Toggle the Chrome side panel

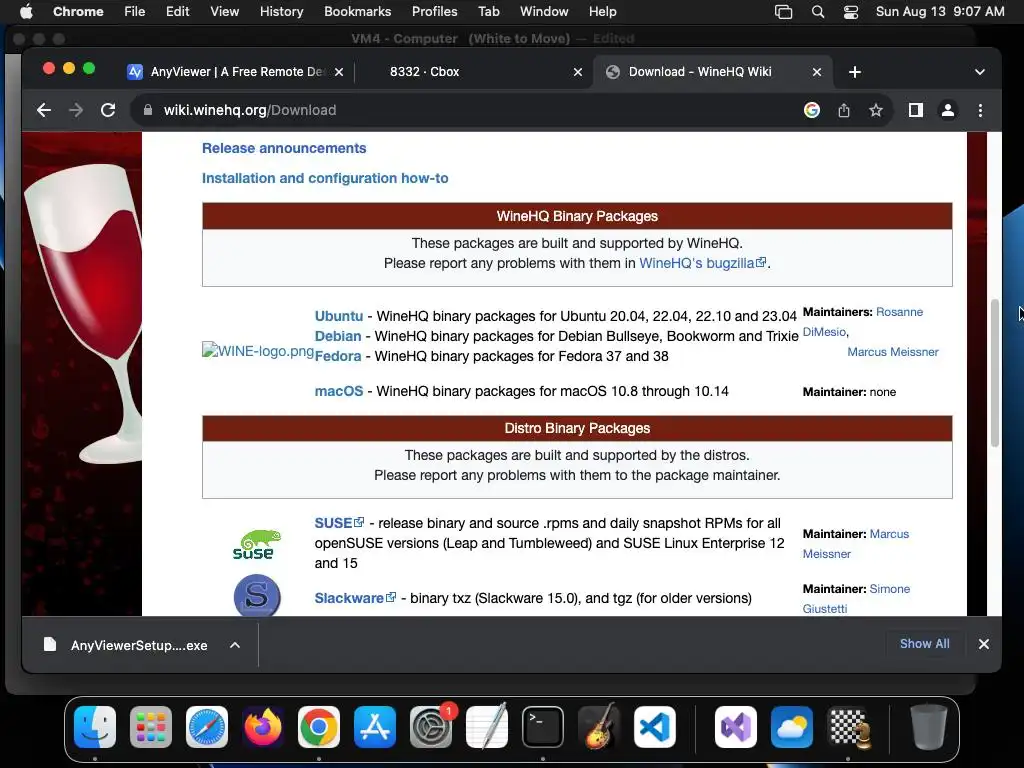pos(916,110)
